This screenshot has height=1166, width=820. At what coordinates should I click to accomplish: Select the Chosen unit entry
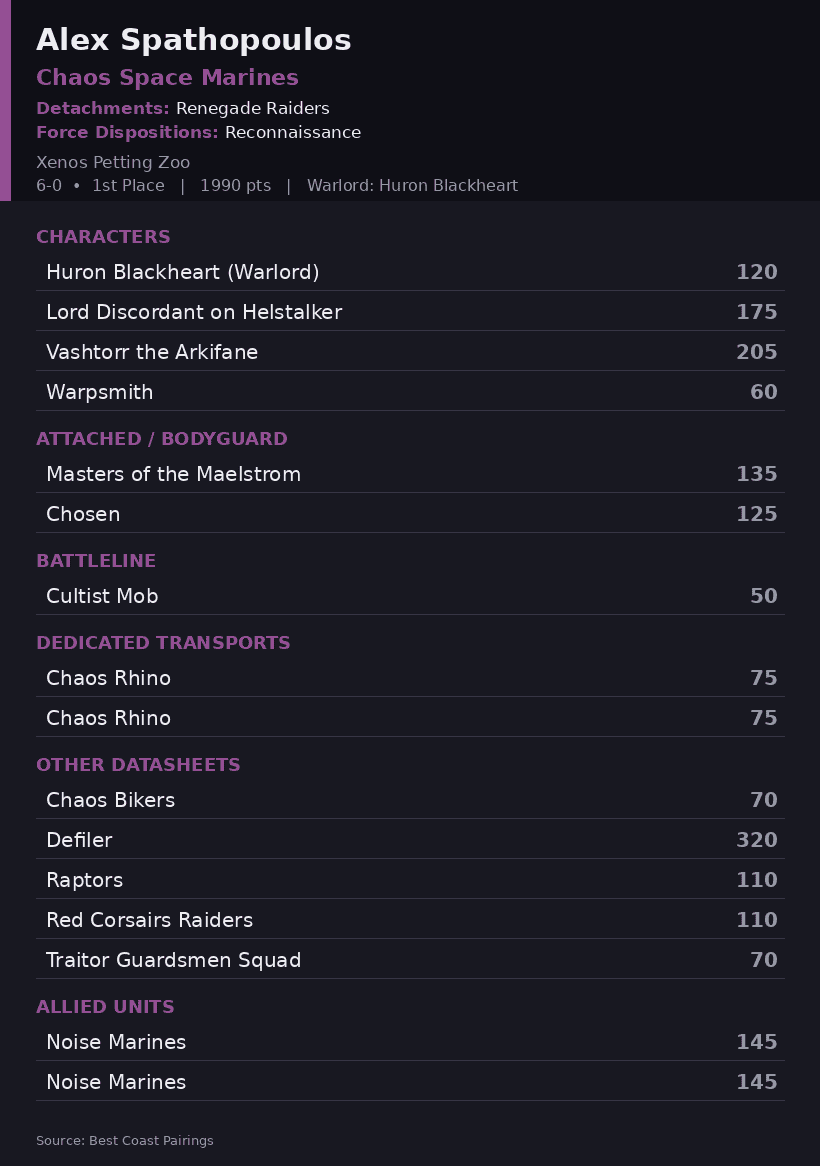coord(410,514)
